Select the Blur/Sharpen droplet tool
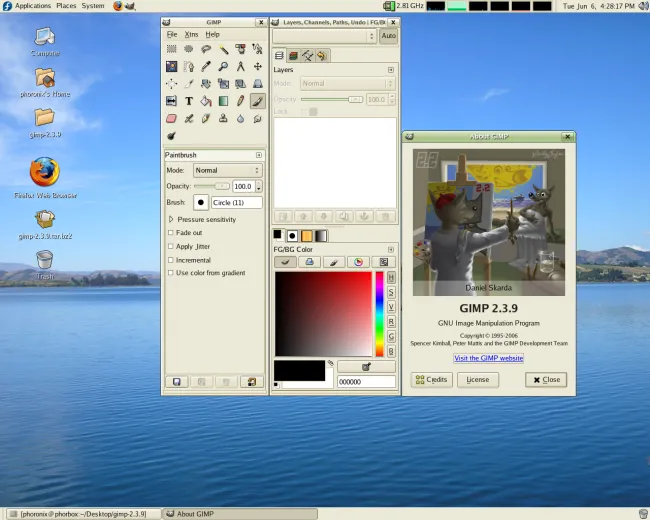This screenshot has width=650, height=520. 240,119
